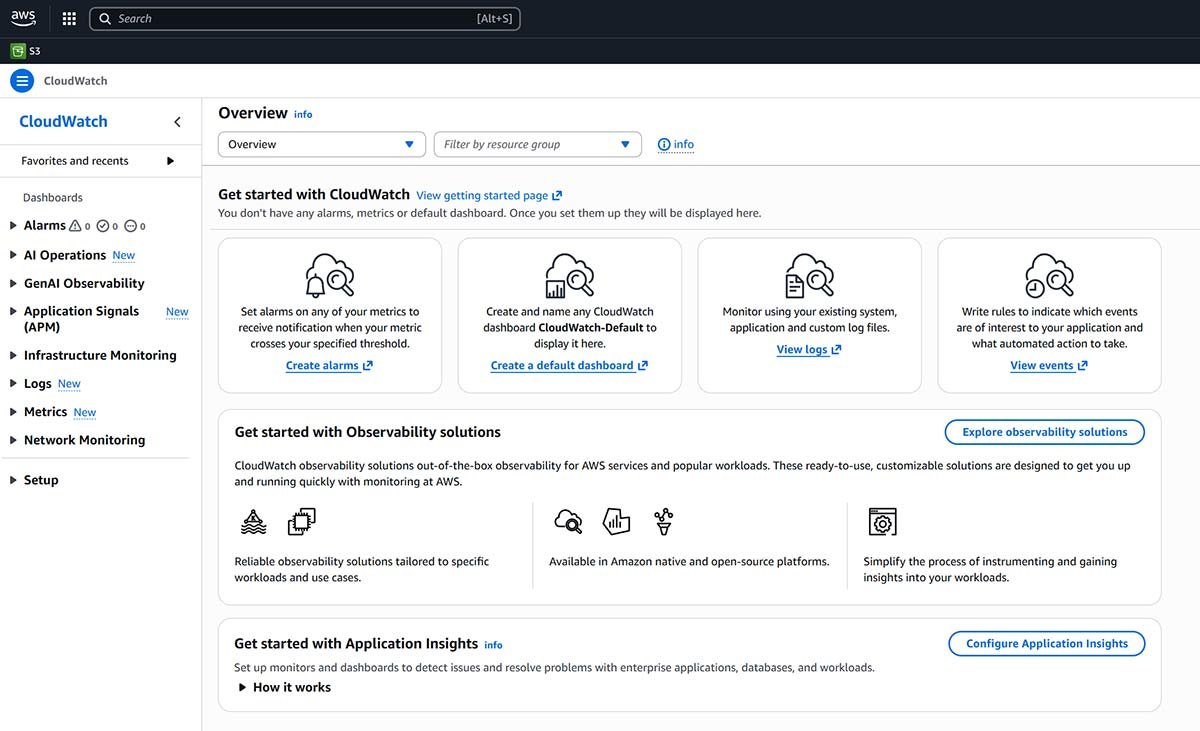Open the View events link

pyautogui.click(x=1049, y=366)
